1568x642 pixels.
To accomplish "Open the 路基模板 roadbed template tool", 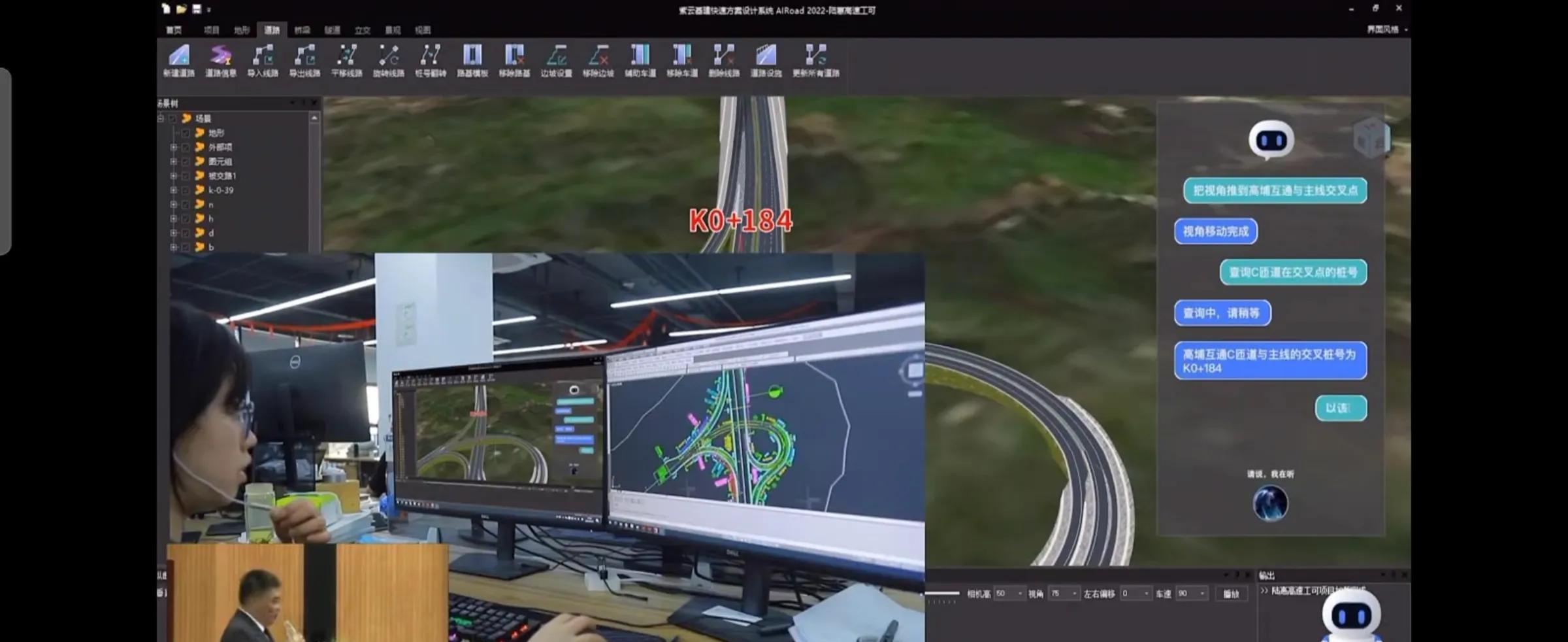I will coord(472,61).
